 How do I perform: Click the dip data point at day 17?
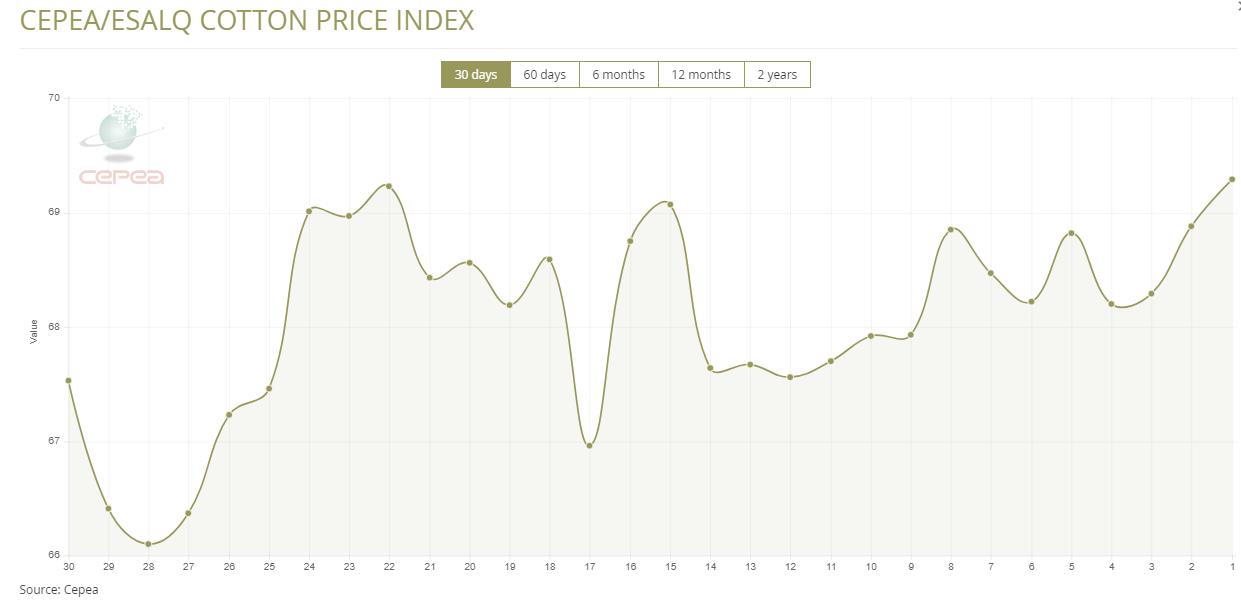pos(590,445)
